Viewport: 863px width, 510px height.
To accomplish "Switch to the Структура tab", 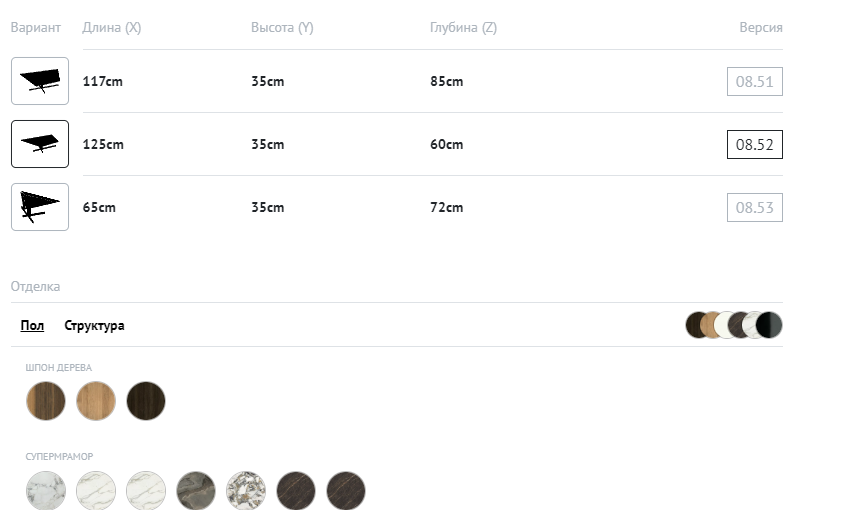I will (94, 326).
